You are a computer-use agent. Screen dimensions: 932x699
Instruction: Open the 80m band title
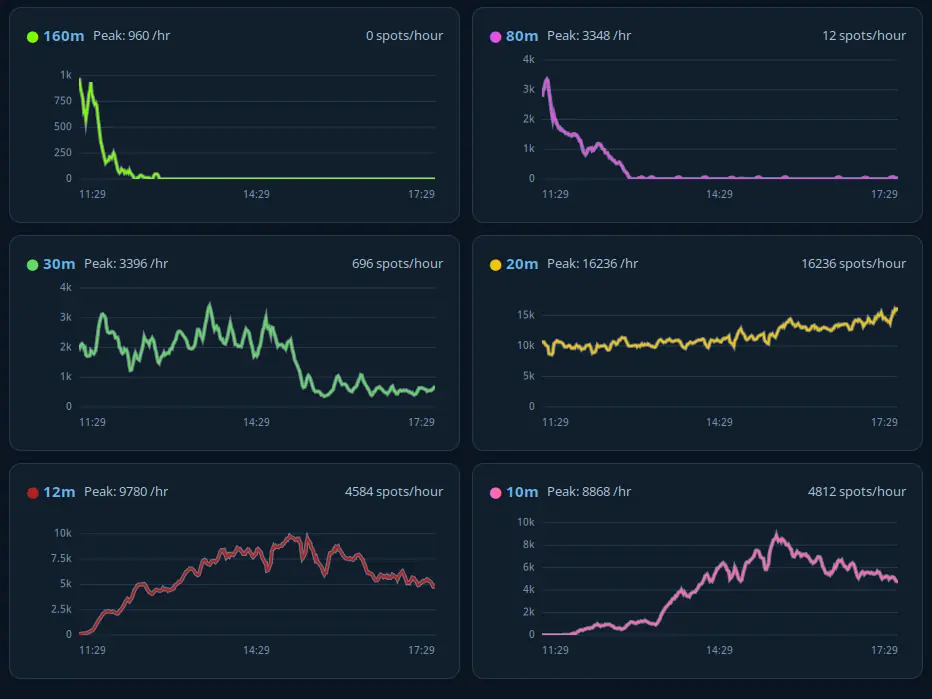tap(522, 36)
